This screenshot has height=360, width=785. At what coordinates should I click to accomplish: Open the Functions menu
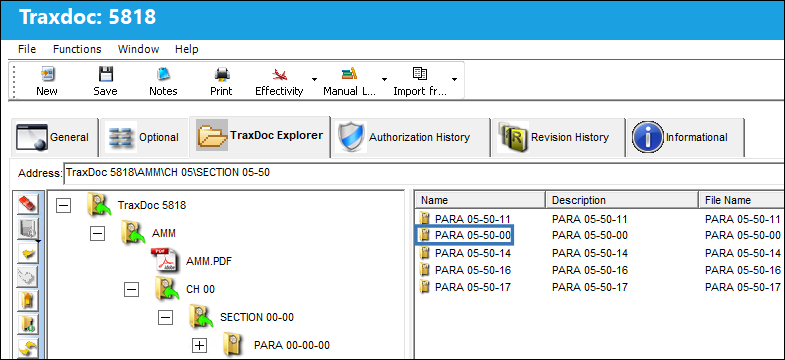(77, 49)
